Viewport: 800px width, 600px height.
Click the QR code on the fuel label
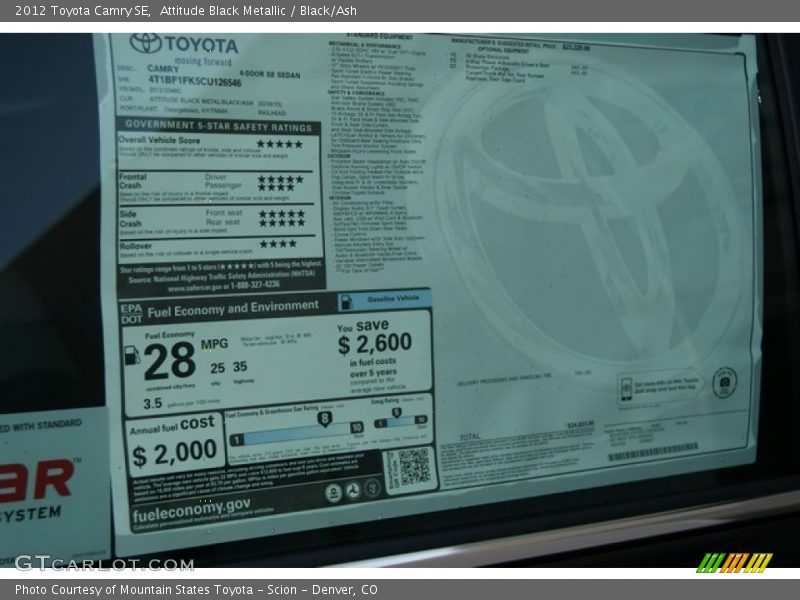pyautogui.click(x=414, y=467)
